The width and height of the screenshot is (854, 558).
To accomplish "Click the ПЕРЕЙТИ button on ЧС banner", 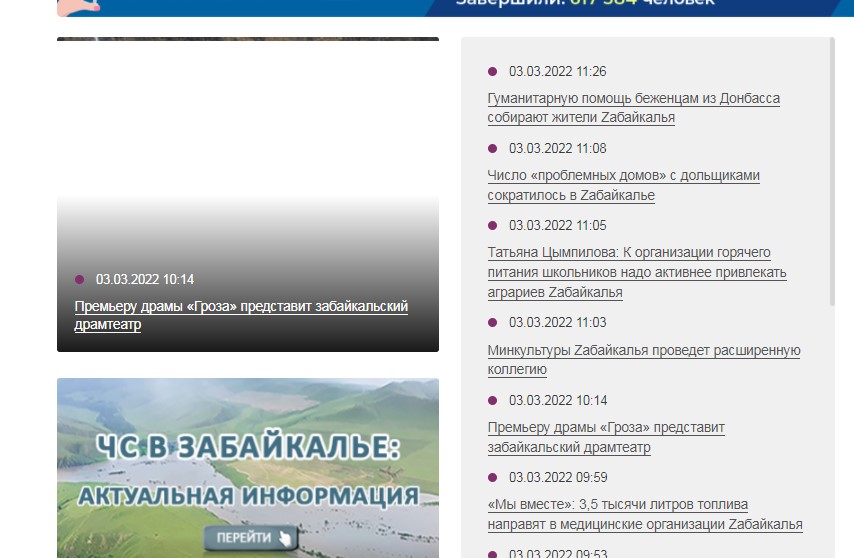I will click(x=250, y=538).
